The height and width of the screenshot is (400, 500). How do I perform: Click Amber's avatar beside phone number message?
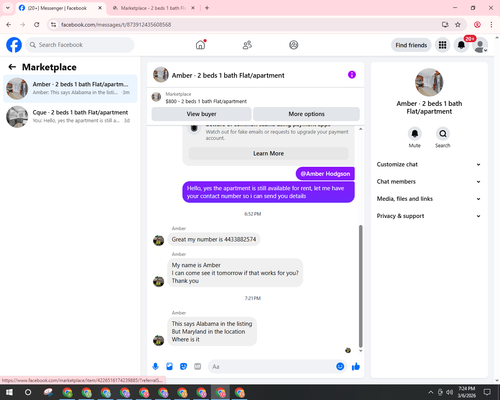pos(158,240)
